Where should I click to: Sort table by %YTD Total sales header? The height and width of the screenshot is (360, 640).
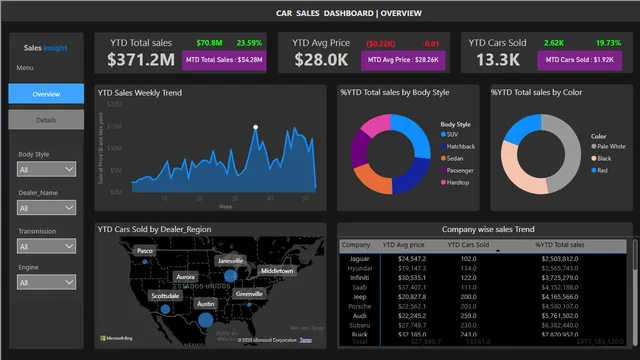coord(560,245)
